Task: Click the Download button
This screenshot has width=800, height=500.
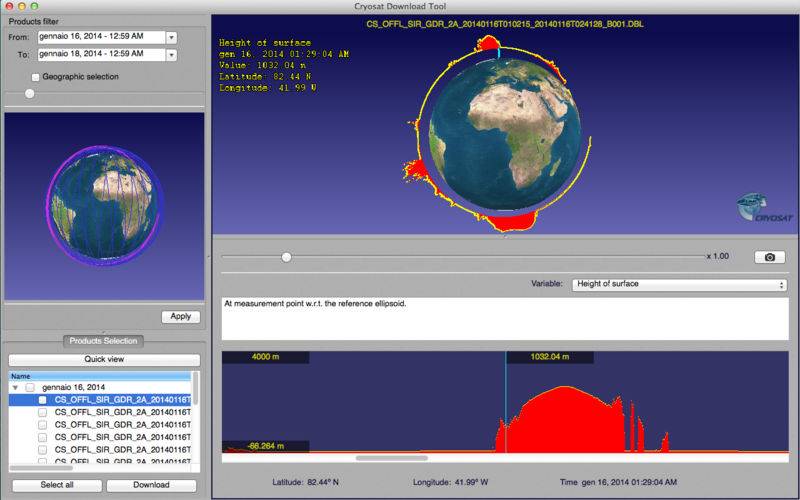Action: (x=151, y=485)
